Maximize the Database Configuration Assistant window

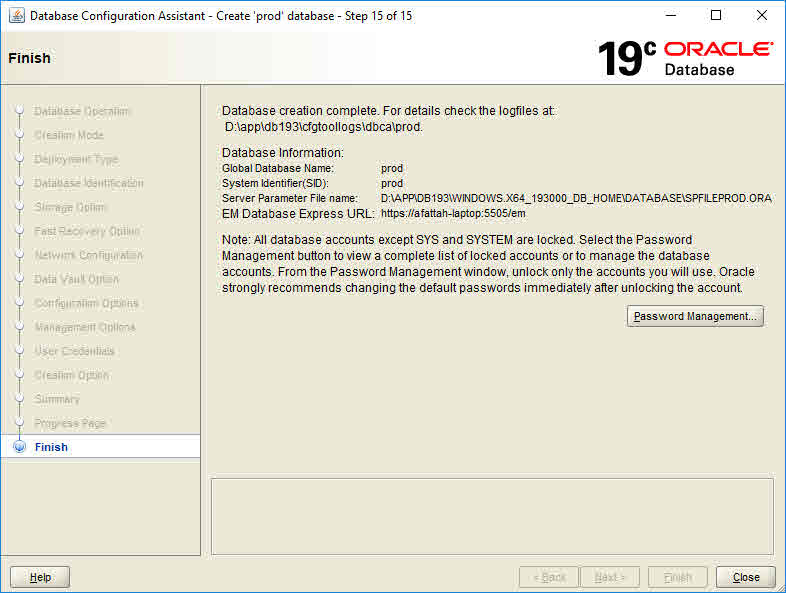pos(716,16)
